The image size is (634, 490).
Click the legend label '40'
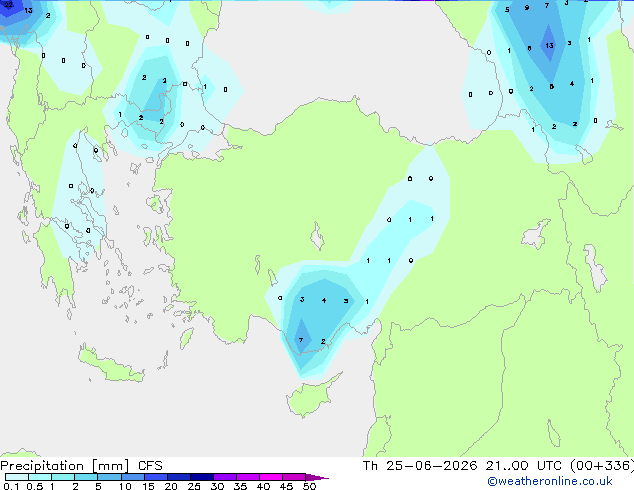[x=263, y=486]
